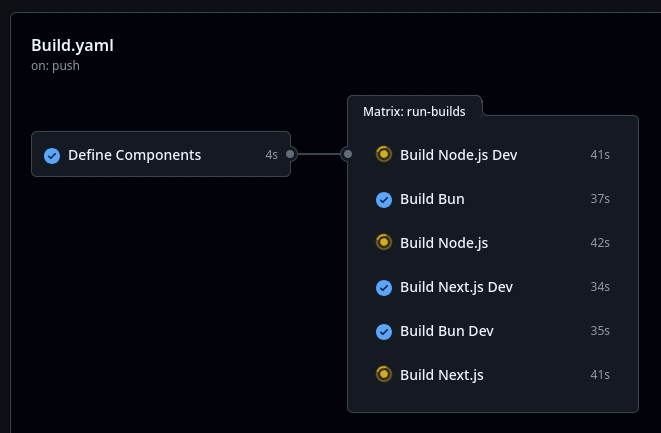
Task: Click input connector dot on run-builds matrix
Action: 348,154
